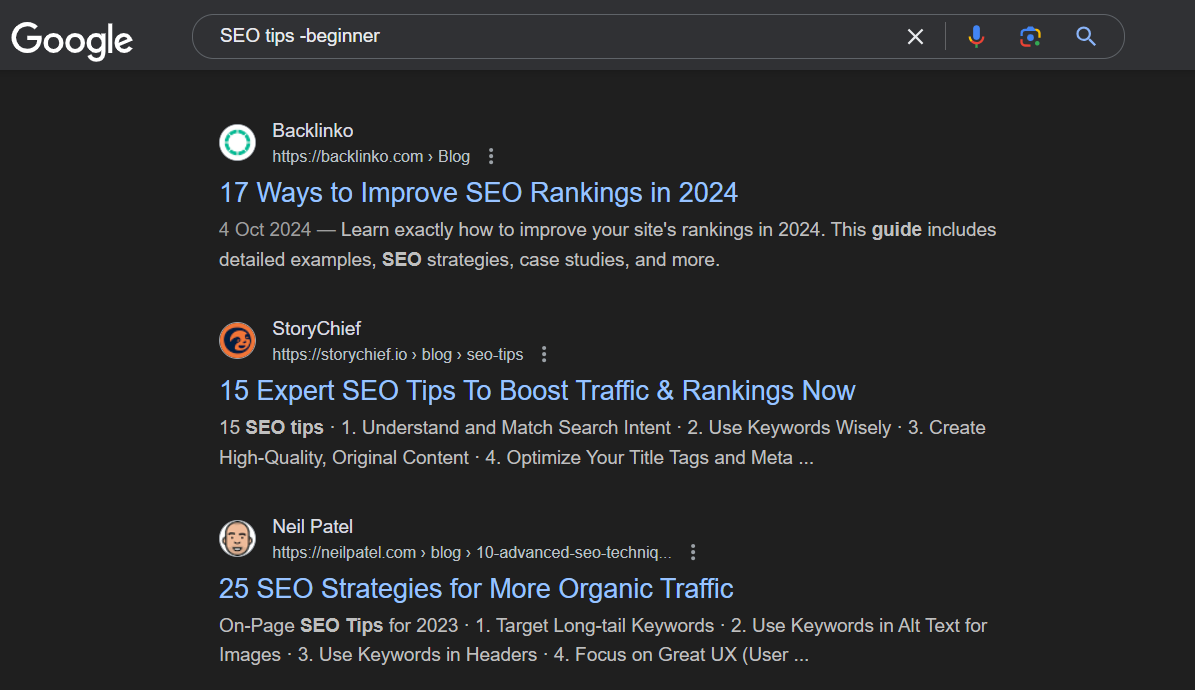Open '25 SEO Strategies for More Organic Traffic'

476,589
